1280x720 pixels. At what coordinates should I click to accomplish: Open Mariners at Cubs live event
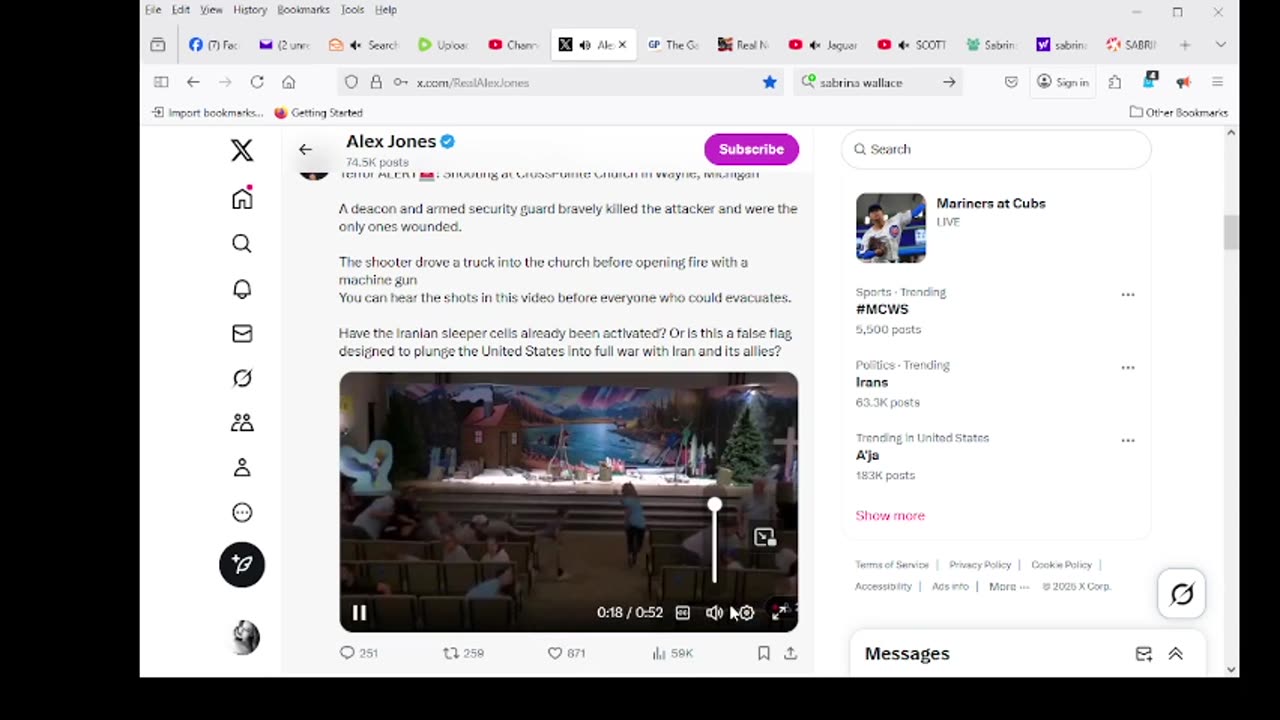991,203
